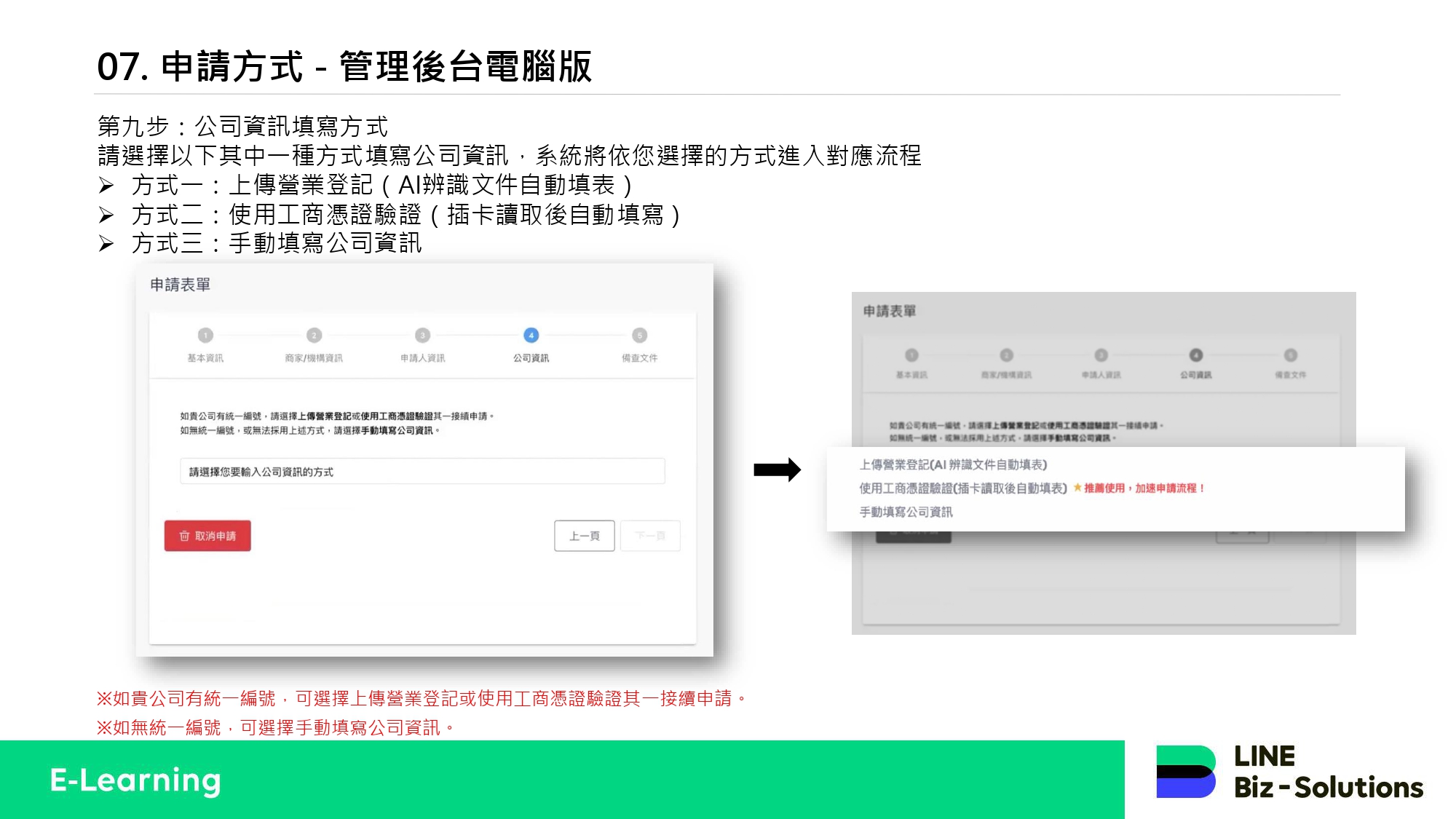
Task: Open 請選擇您要輸入公司資訊的方式 dropdown
Action: [422, 472]
